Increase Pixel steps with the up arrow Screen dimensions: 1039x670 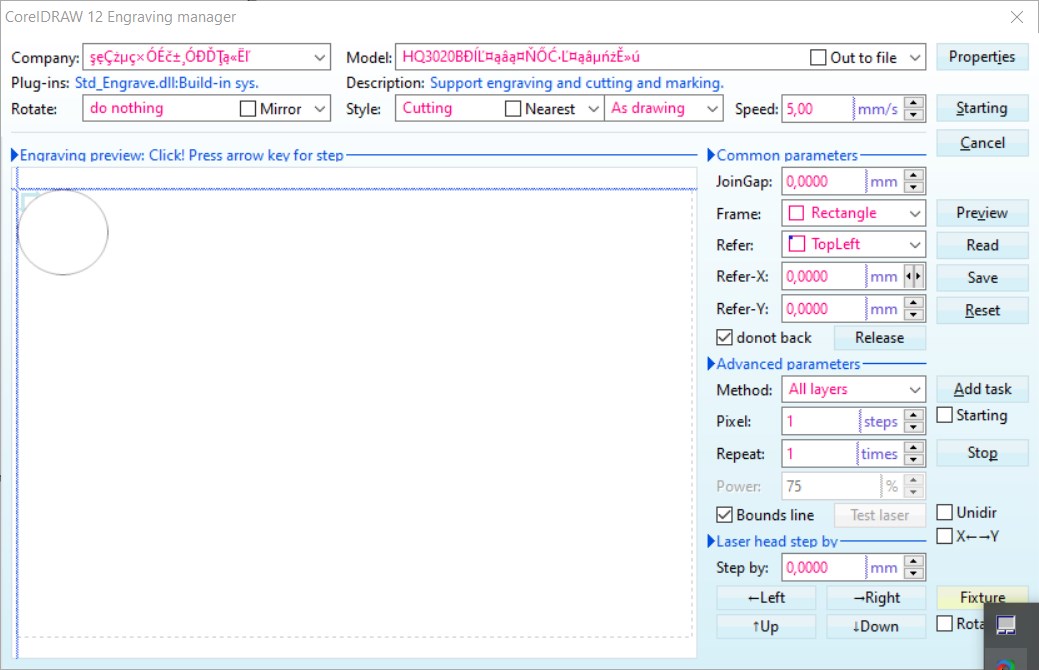point(914,415)
